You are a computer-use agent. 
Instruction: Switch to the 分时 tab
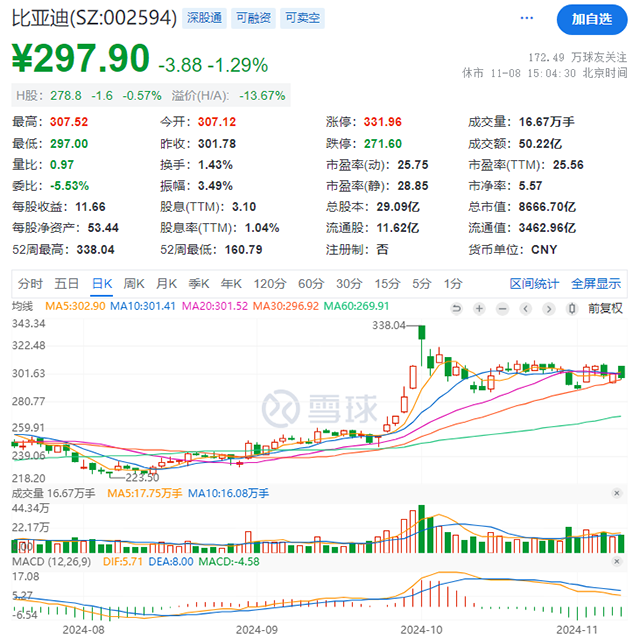[30, 283]
